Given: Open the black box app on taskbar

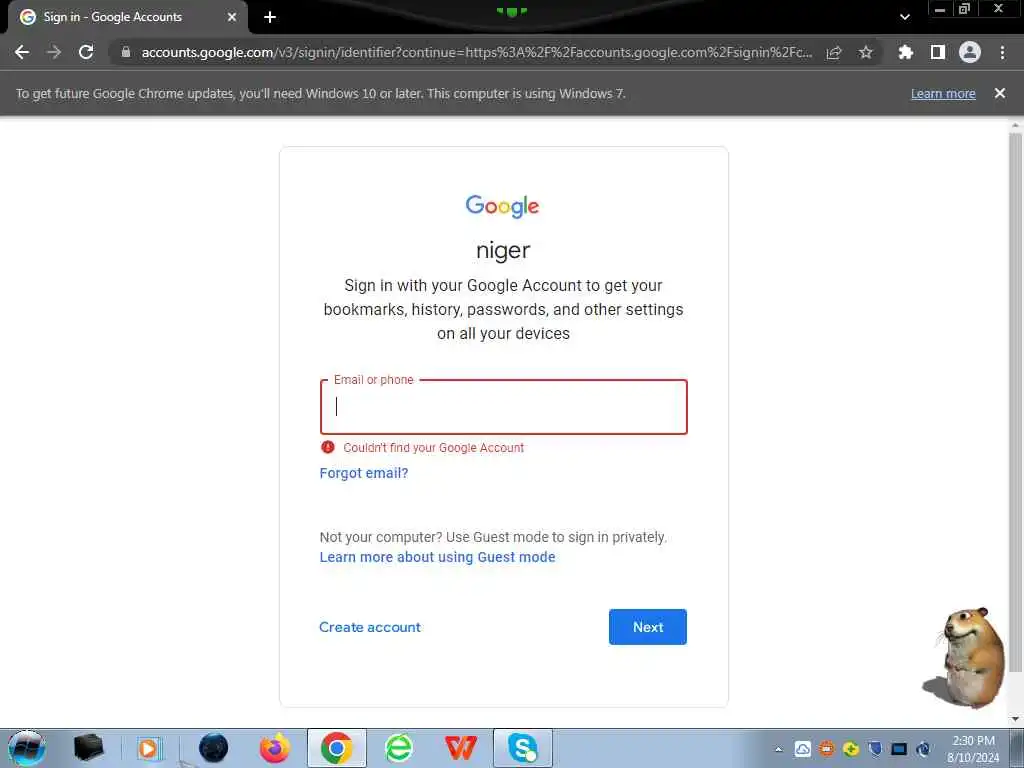Looking at the screenshot, I should (88, 748).
